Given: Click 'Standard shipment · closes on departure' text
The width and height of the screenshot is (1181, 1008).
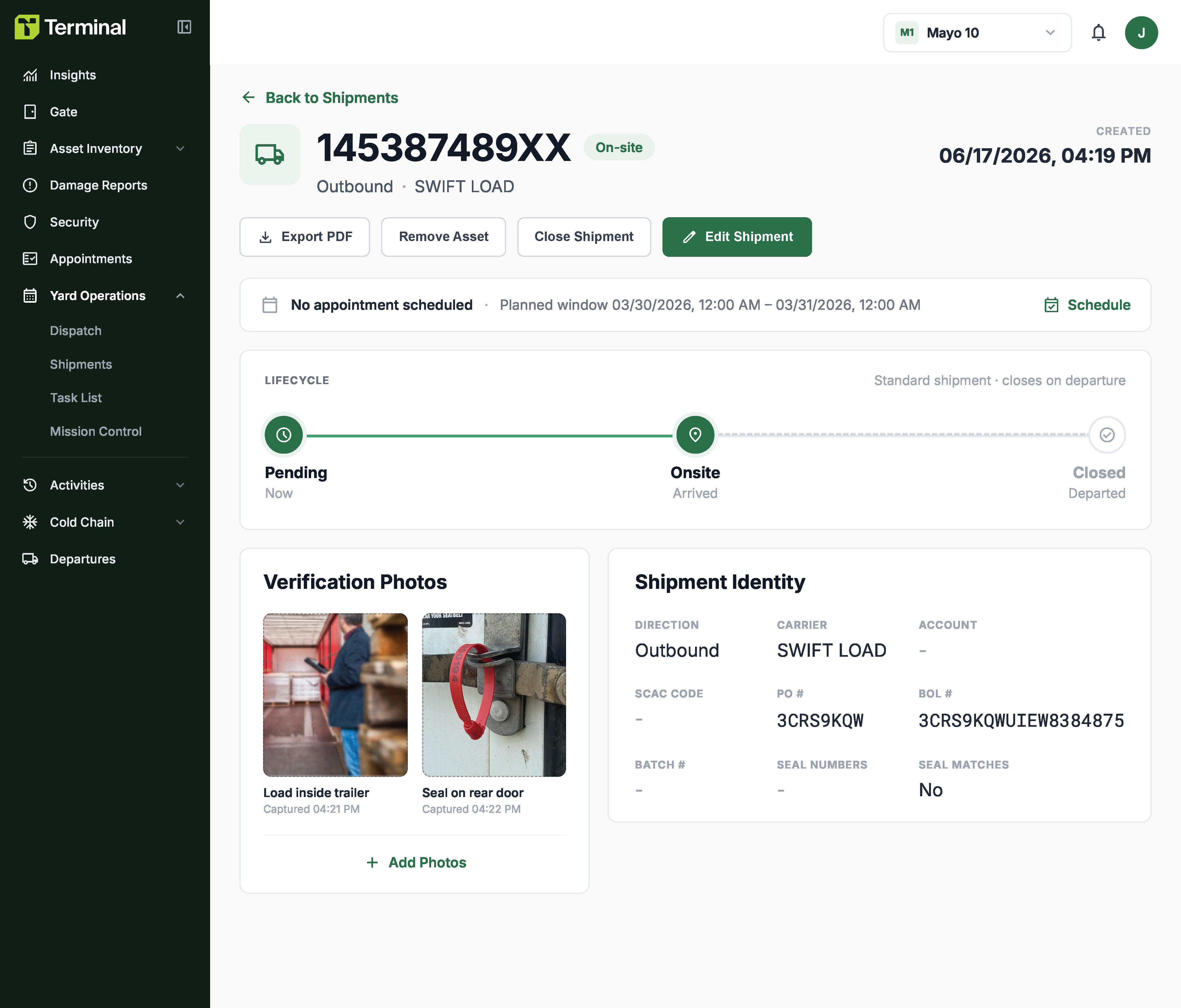Looking at the screenshot, I should [x=1000, y=381].
